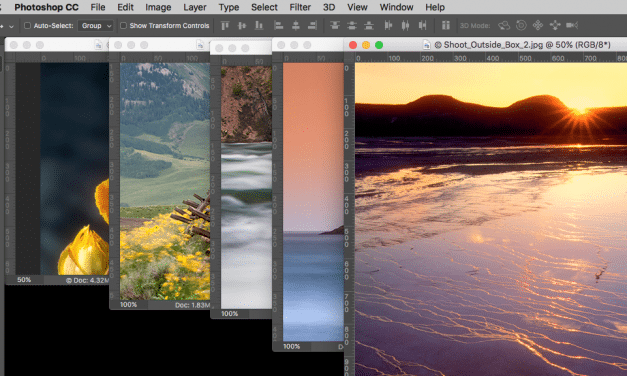The width and height of the screenshot is (627, 376).
Task: Select the 3D Slide camera mode icon
Action: (555, 26)
